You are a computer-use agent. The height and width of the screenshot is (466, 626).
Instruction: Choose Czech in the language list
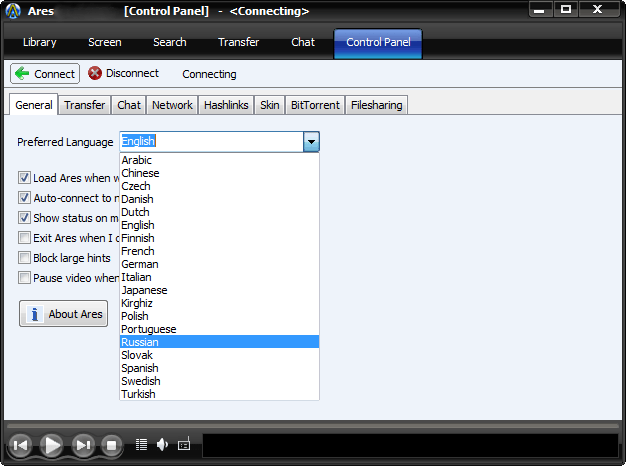pyautogui.click(x=219, y=186)
